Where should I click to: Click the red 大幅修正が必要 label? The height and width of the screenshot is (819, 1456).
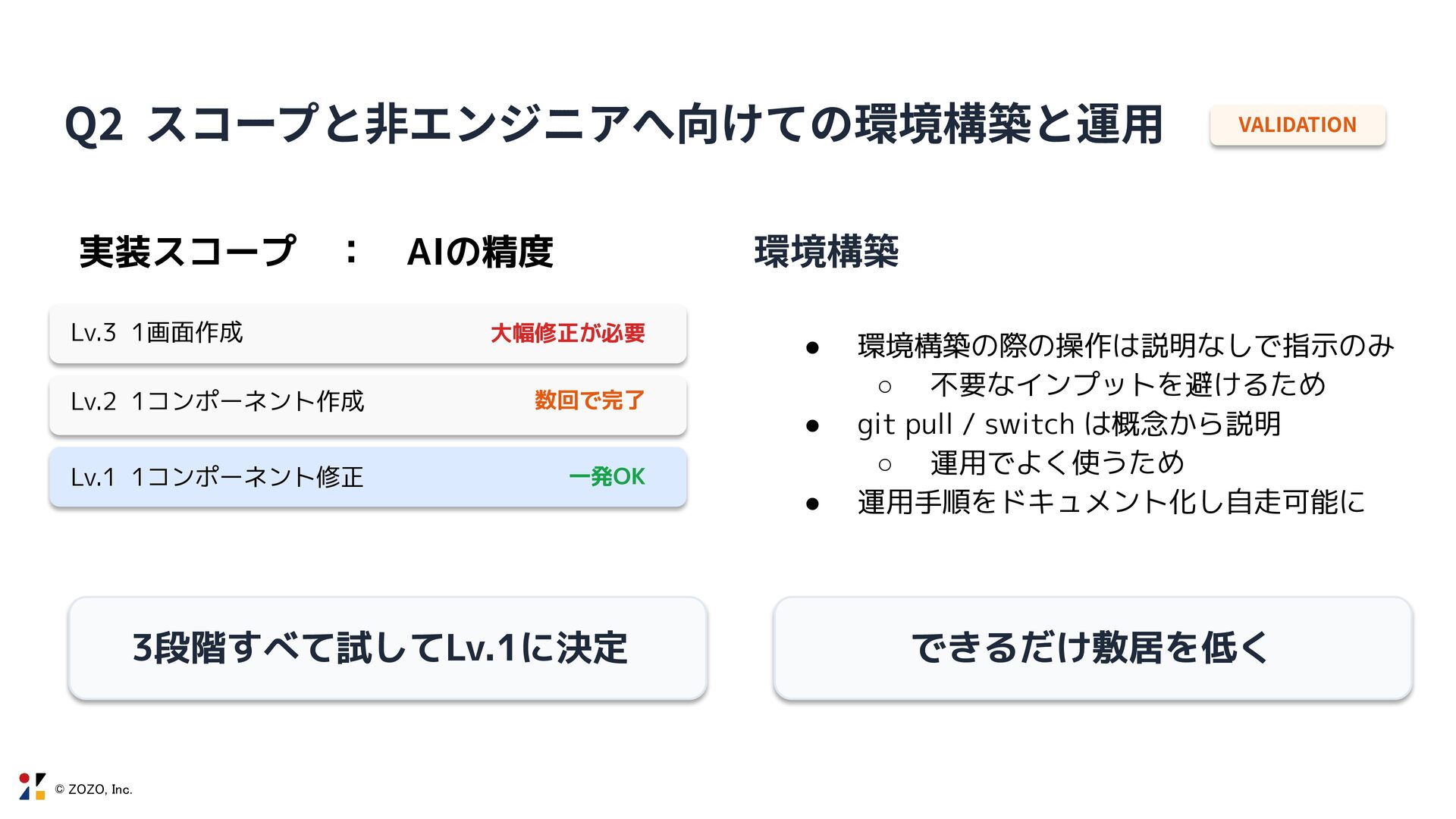tap(567, 334)
